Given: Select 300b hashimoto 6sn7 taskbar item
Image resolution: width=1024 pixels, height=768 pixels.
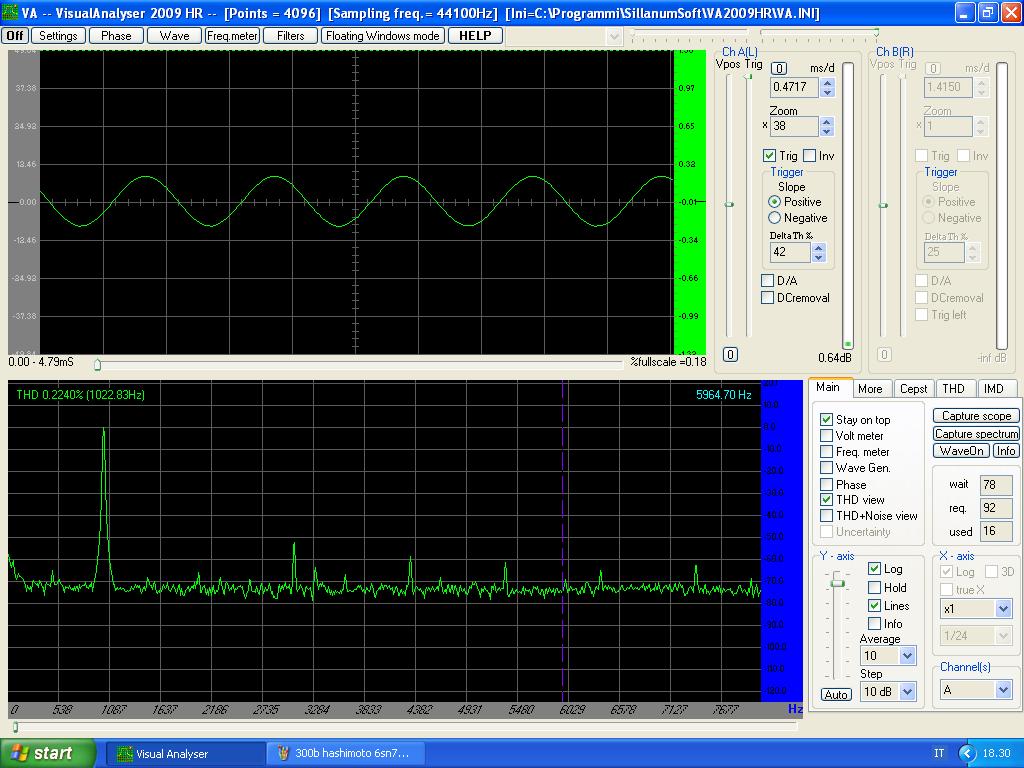Looking at the screenshot, I should 346,754.
